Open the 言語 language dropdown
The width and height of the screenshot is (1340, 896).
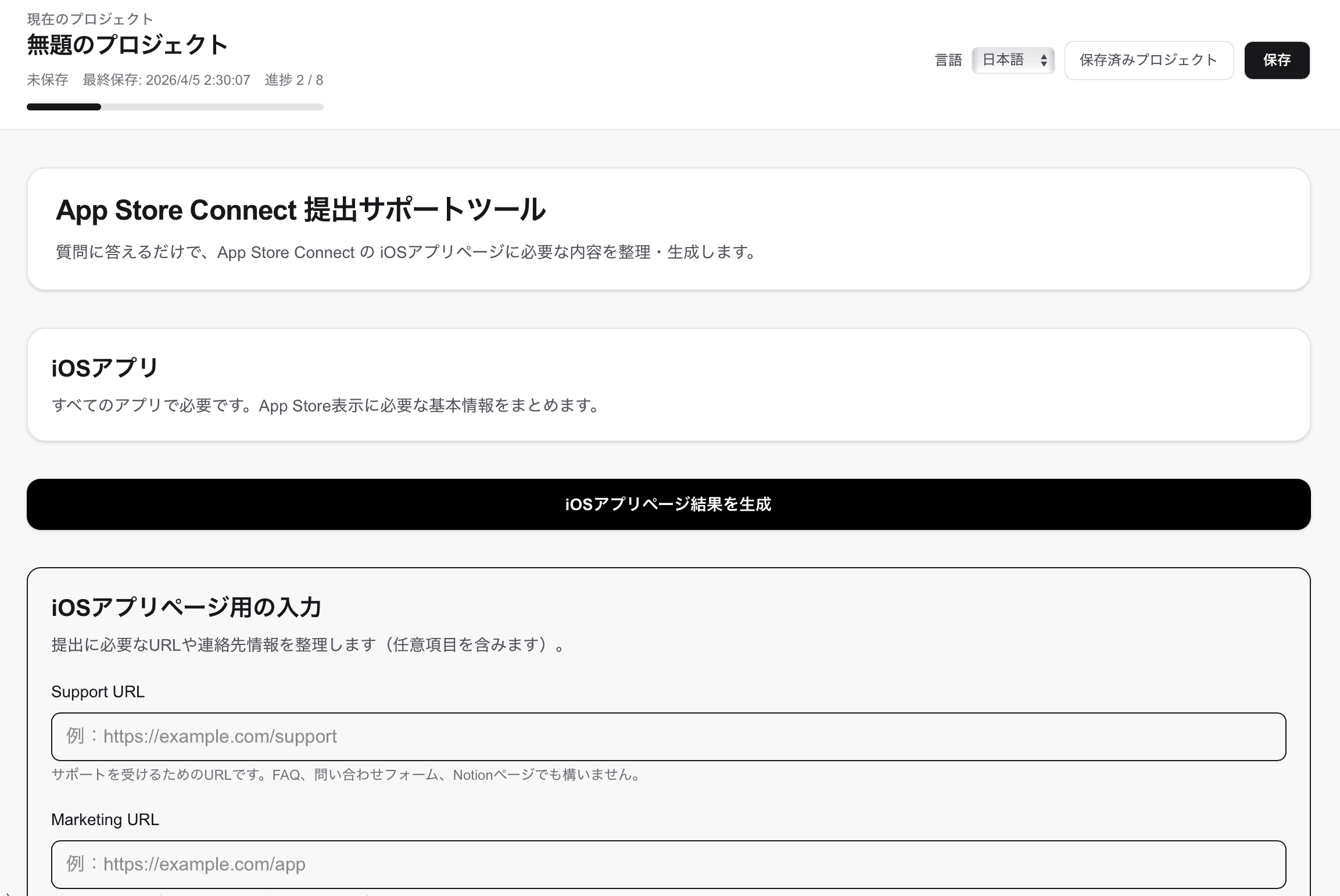(x=1013, y=60)
